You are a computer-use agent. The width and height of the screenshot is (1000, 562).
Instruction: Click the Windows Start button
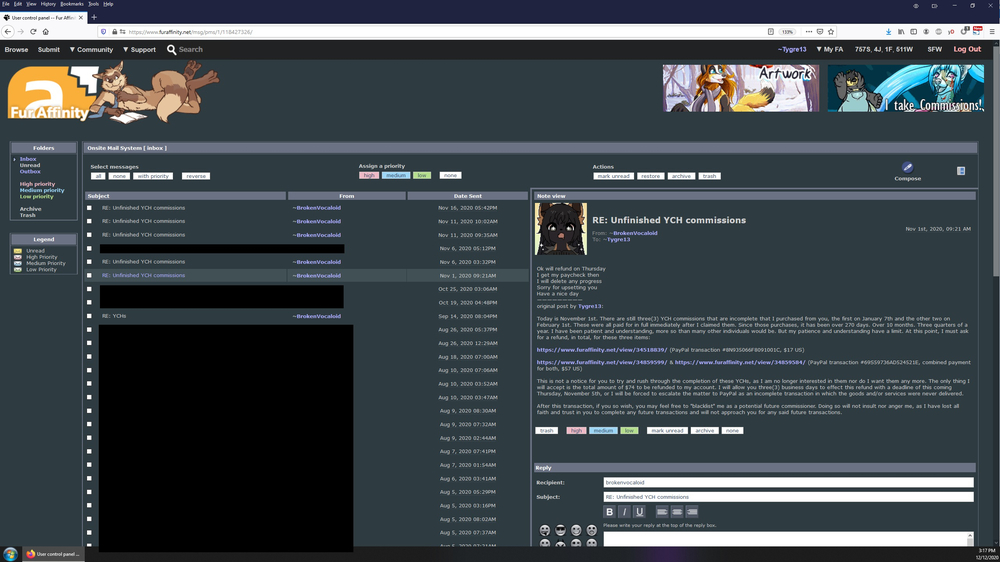click(x=10, y=554)
